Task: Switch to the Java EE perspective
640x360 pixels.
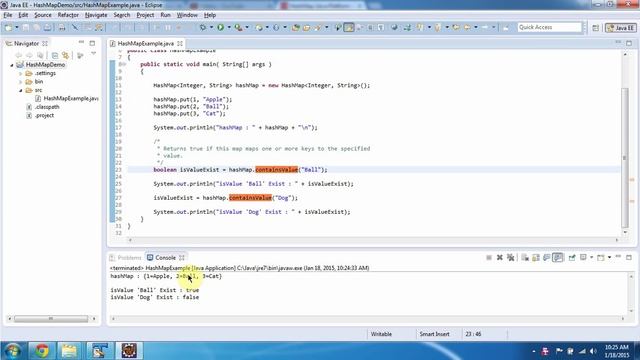Action: click(620, 27)
